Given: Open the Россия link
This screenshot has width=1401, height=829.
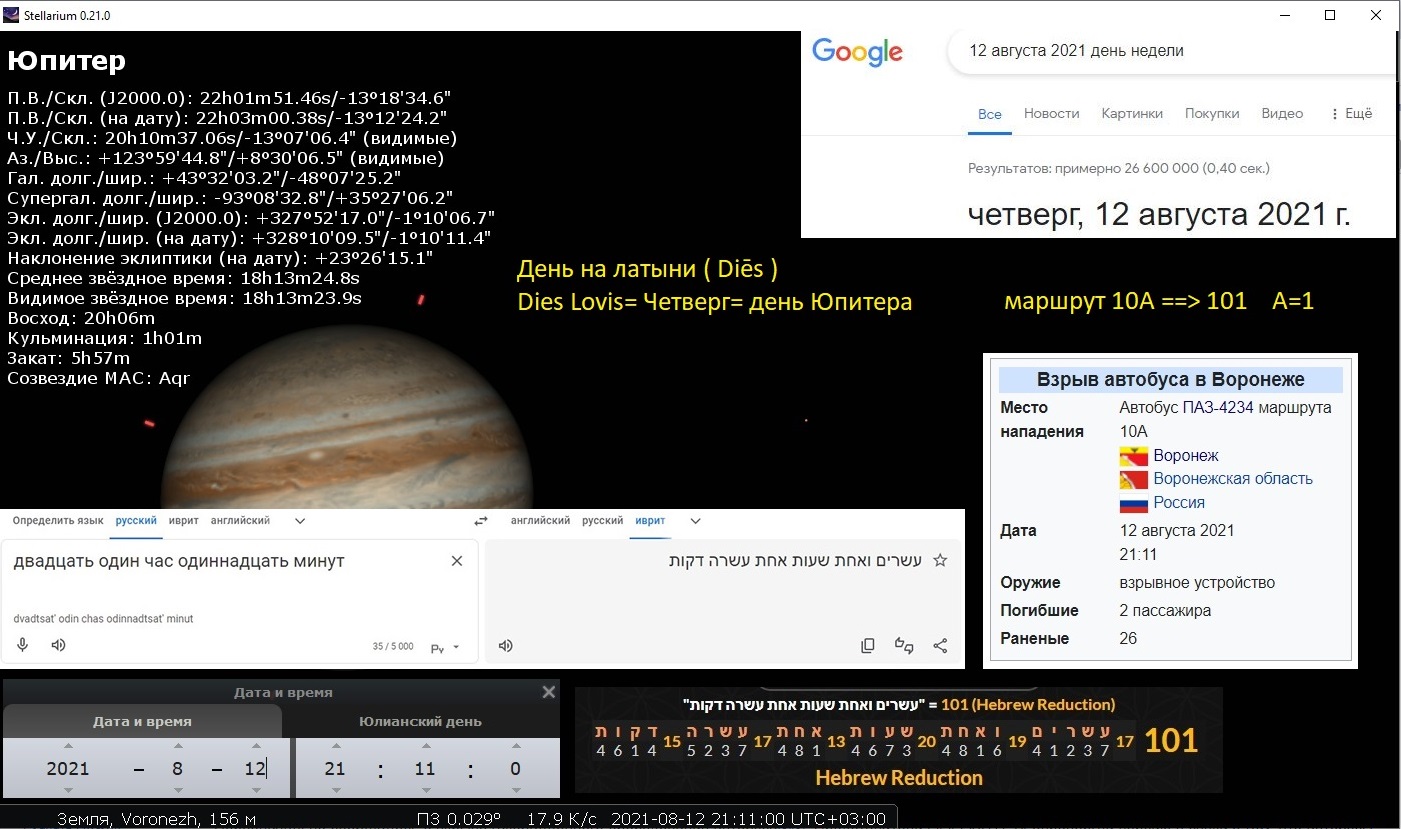Looking at the screenshot, I should [x=1179, y=503].
